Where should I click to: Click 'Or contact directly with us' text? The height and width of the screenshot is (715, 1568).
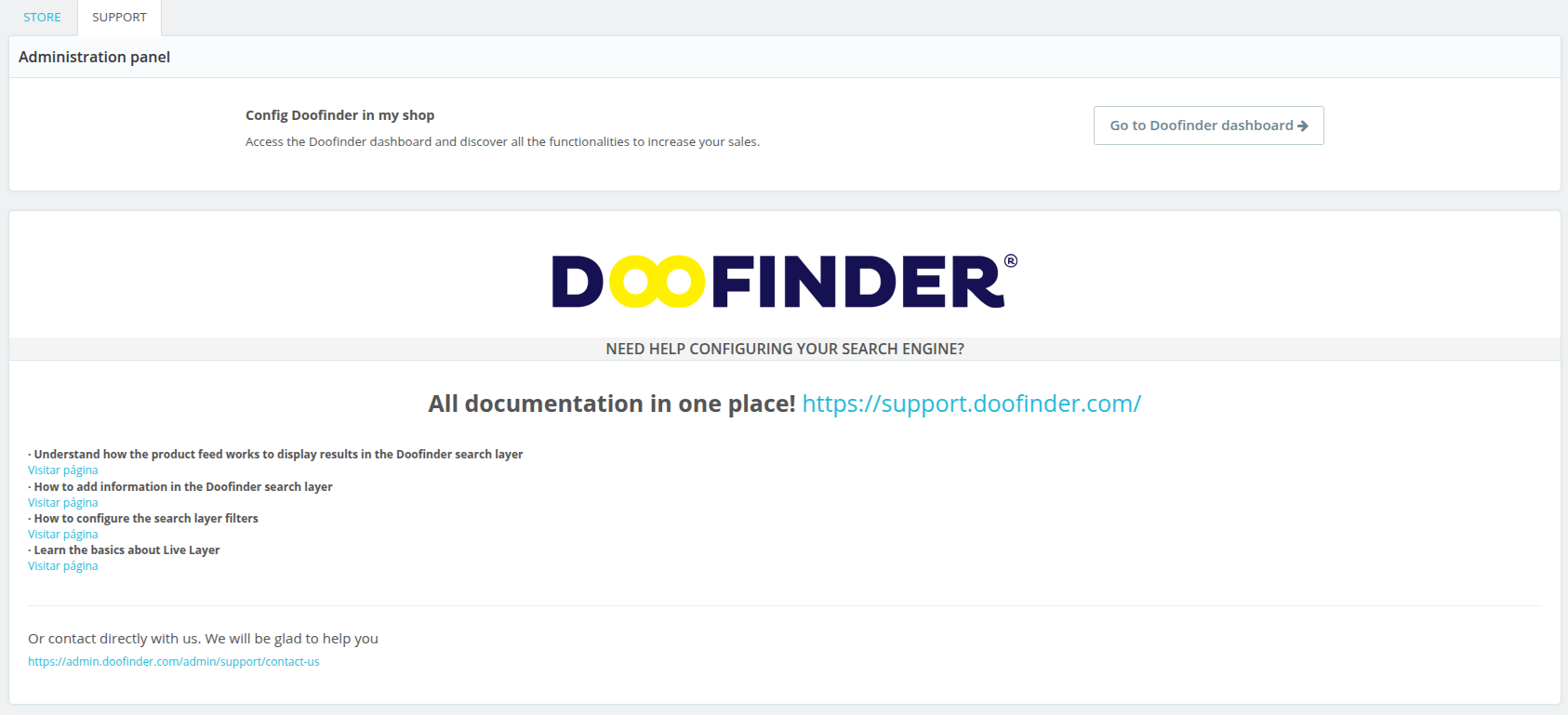pyautogui.click(x=203, y=639)
